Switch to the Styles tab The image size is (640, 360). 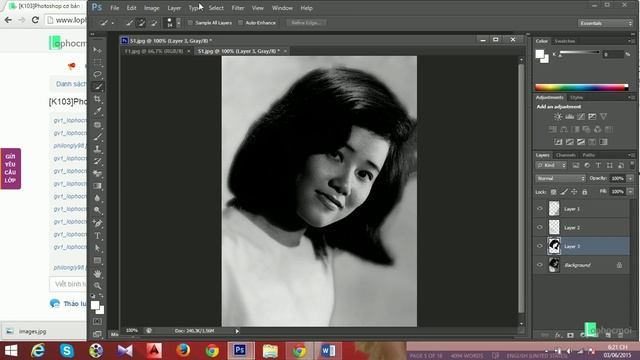pyautogui.click(x=576, y=98)
